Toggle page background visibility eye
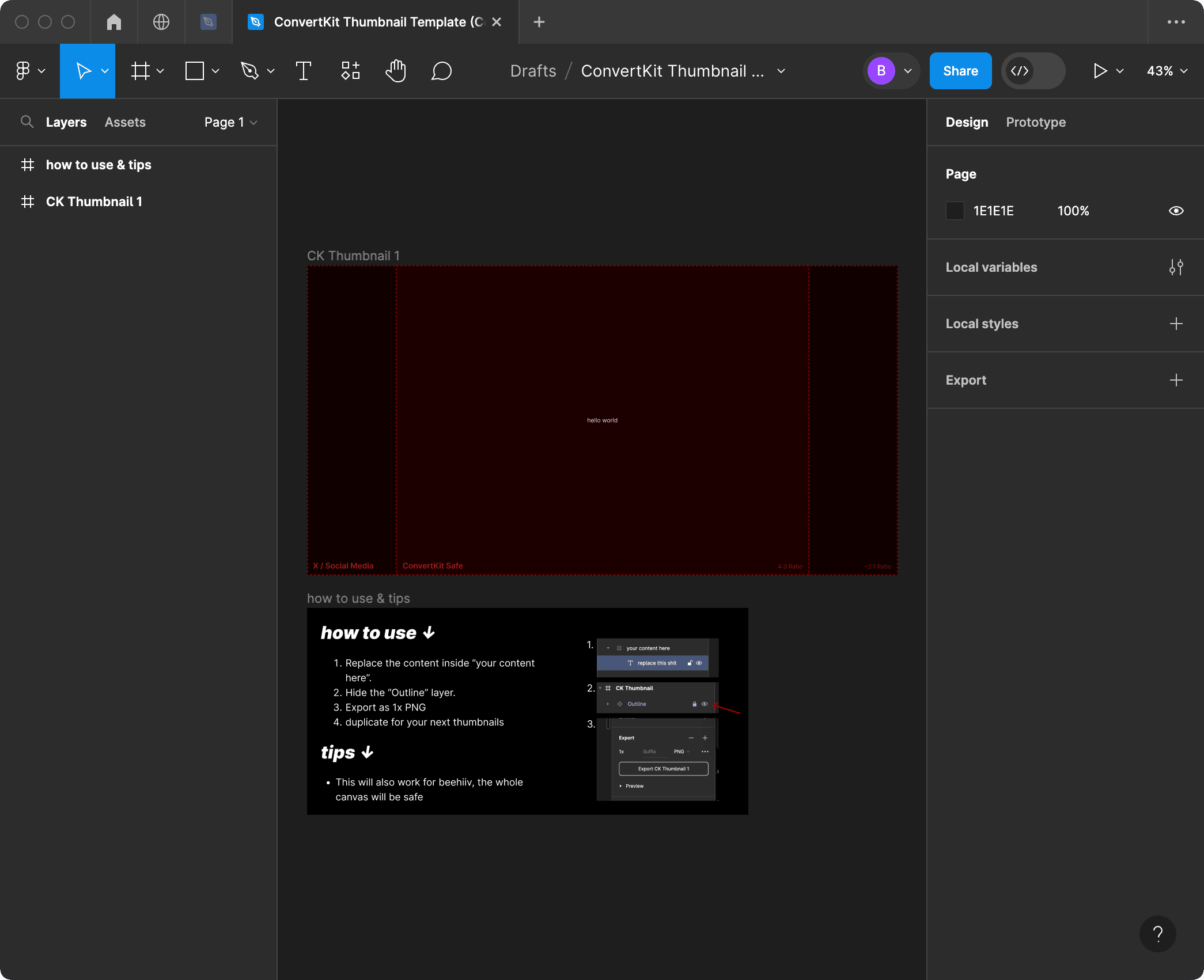Image resolution: width=1204 pixels, height=980 pixels. 1176,211
